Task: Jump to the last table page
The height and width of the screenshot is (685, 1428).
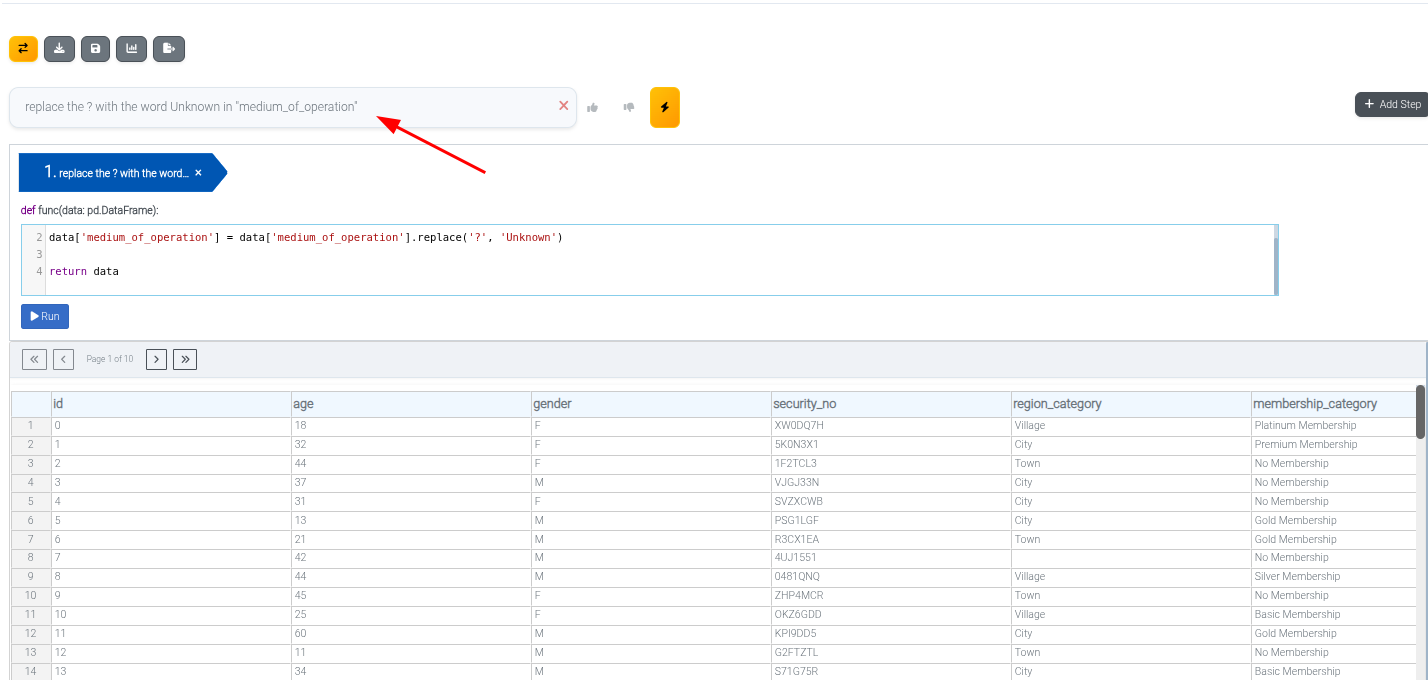Action: tap(185, 359)
